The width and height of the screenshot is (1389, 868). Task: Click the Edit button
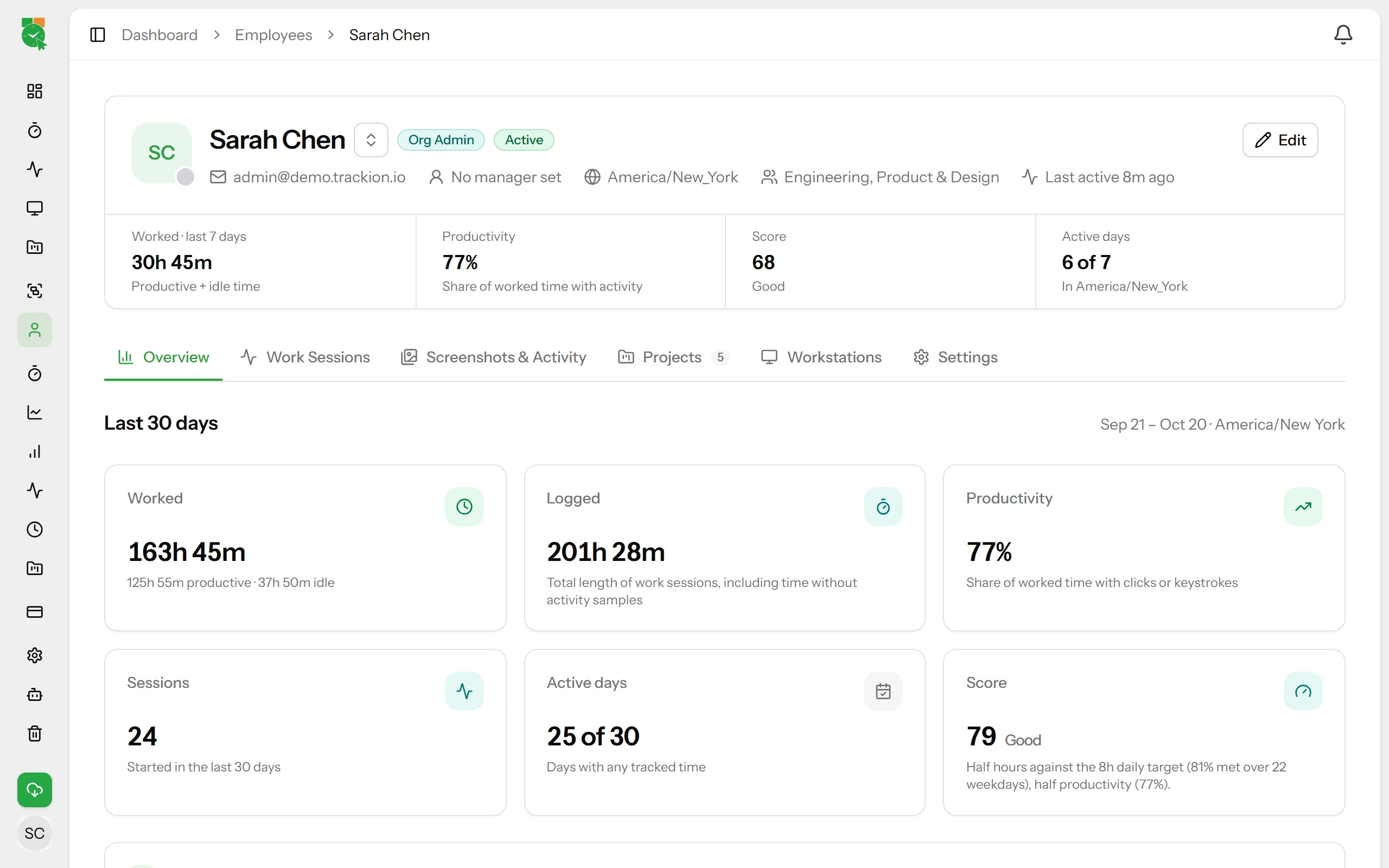1280,140
